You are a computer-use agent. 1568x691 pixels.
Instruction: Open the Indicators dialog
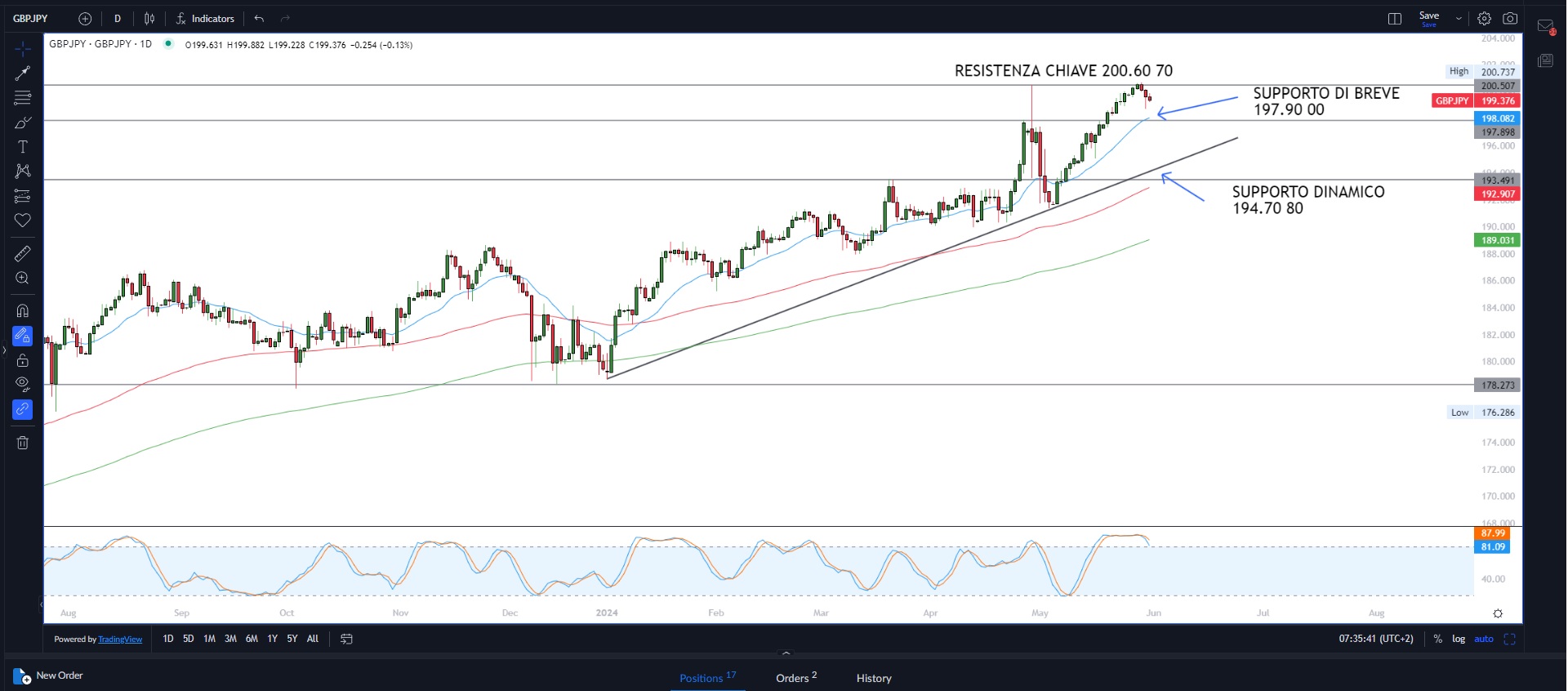pos(205,19)
